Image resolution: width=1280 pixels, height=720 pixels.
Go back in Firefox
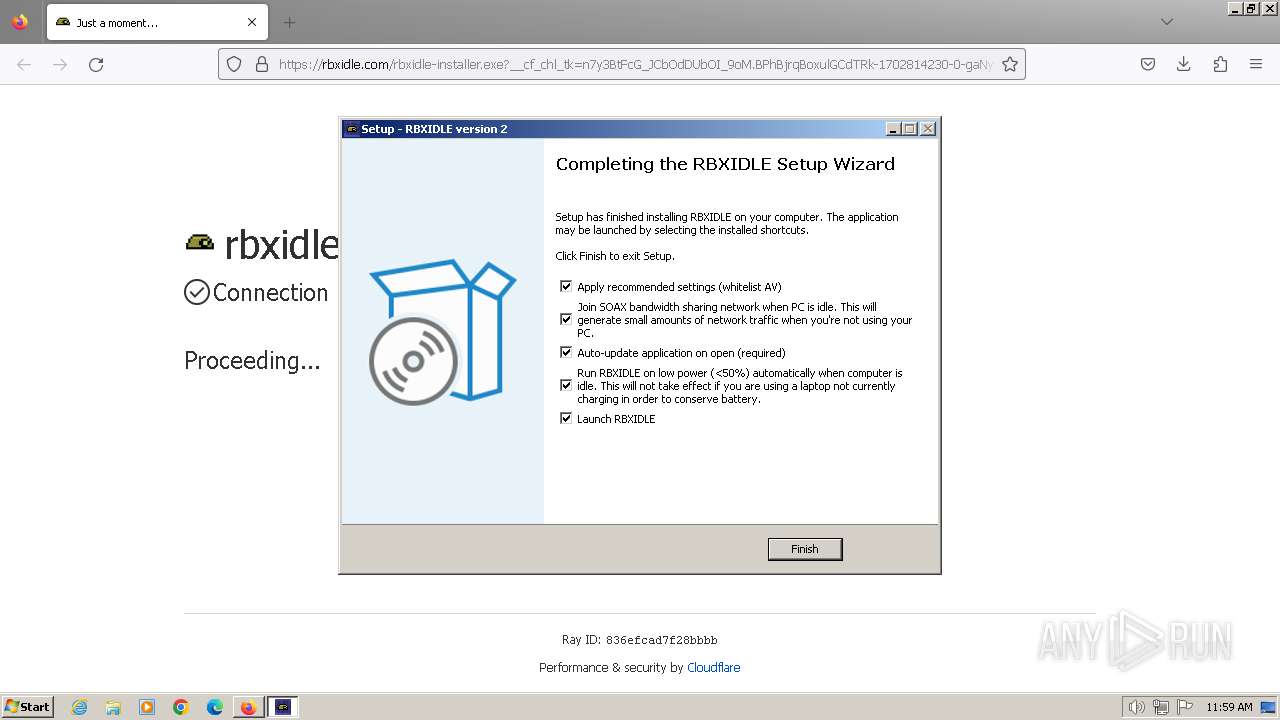[x=24, y=64]
